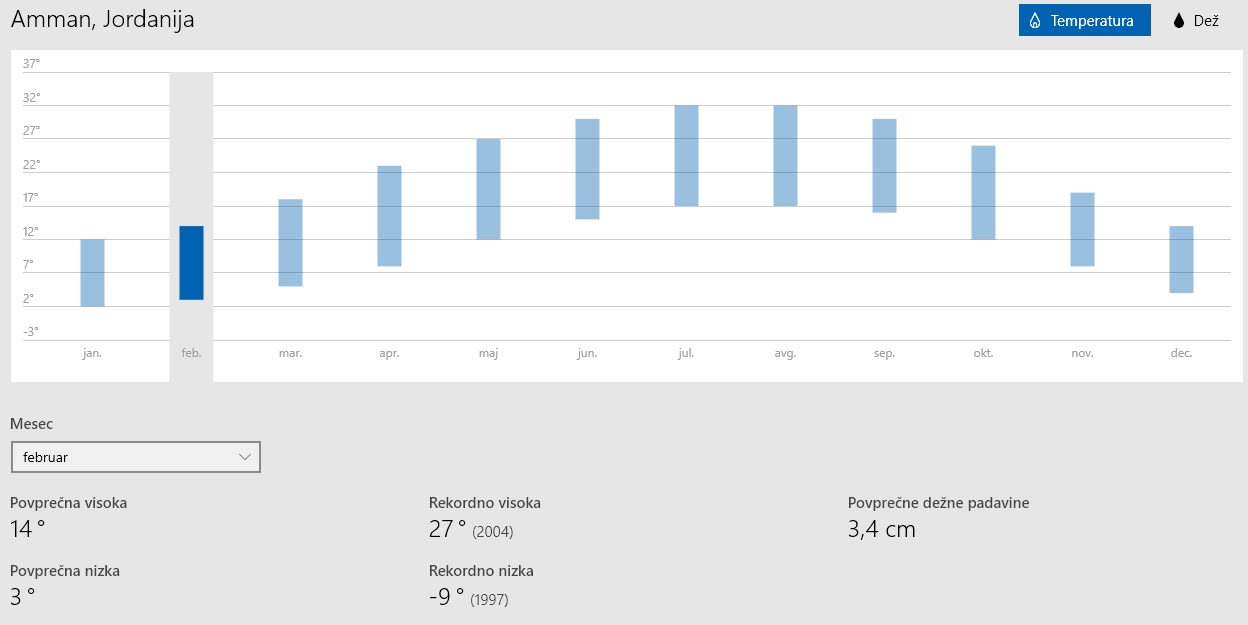The image size is (1248, 625).
Task: Select the August temperature bar
Action: [785, 156]
